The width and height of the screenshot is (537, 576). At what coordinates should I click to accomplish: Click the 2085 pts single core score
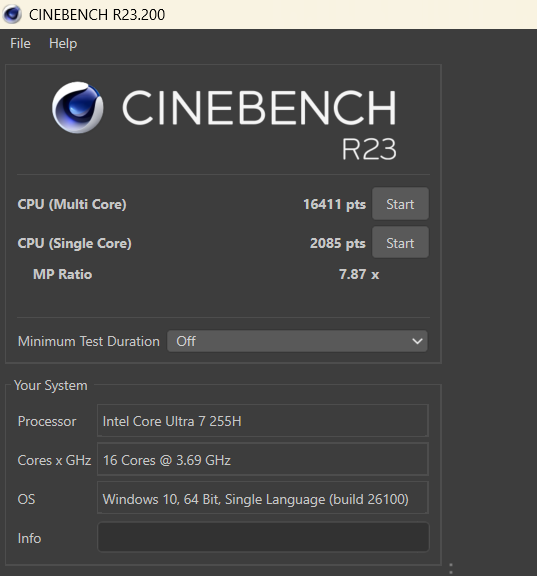[338, 243]
